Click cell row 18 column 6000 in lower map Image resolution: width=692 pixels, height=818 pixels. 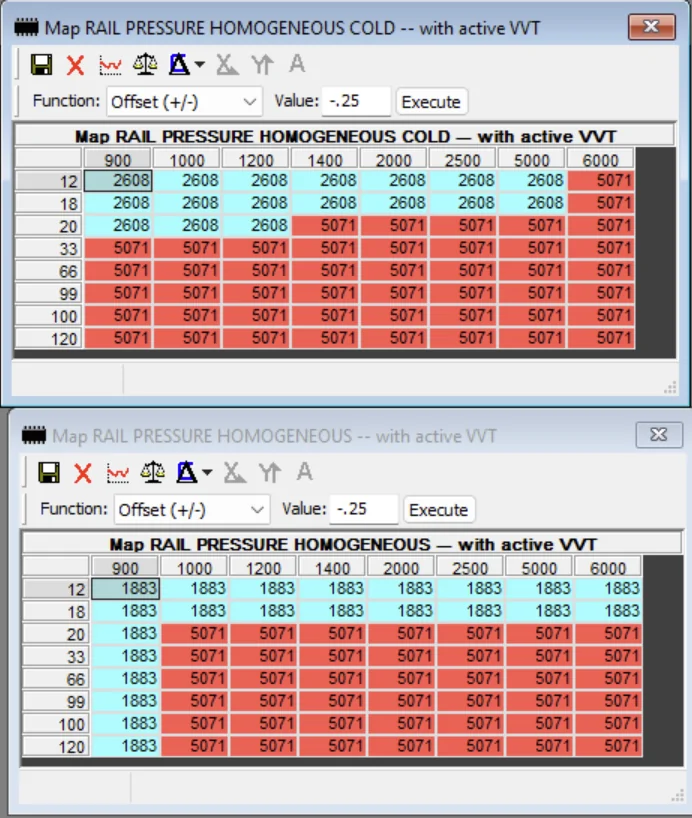click(x=609, y=611)
